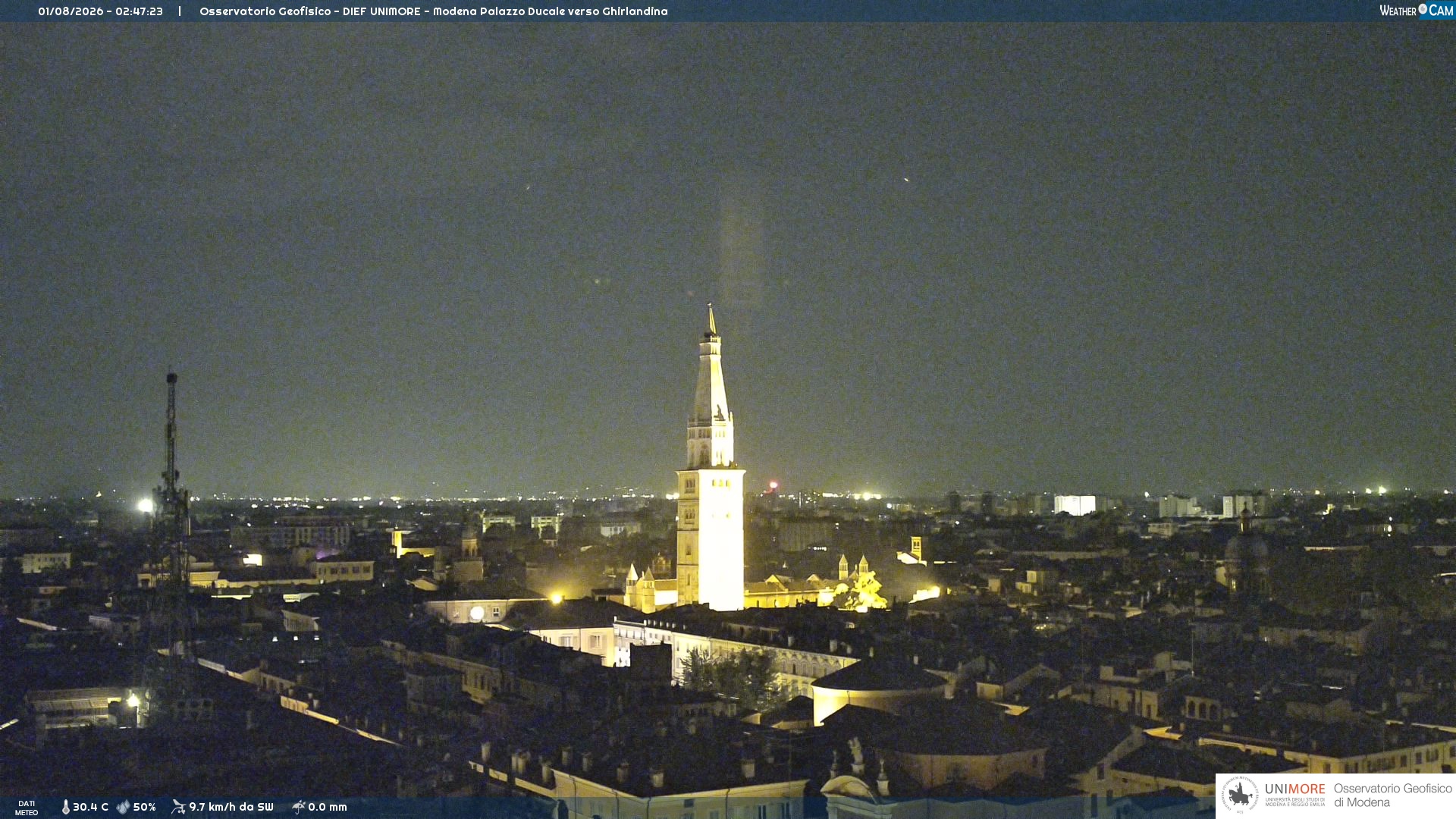Click the '30.4 C' temperature value
This screenshot has width=1456, height=819.
coord(90,807)
